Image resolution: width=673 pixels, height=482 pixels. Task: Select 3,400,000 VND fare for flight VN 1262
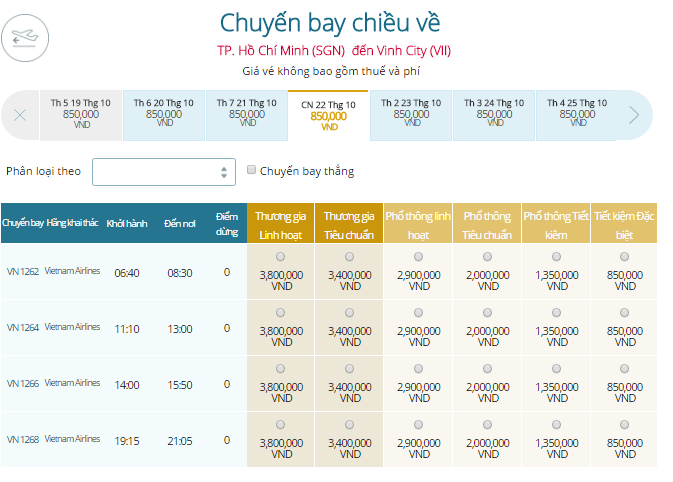349,257
